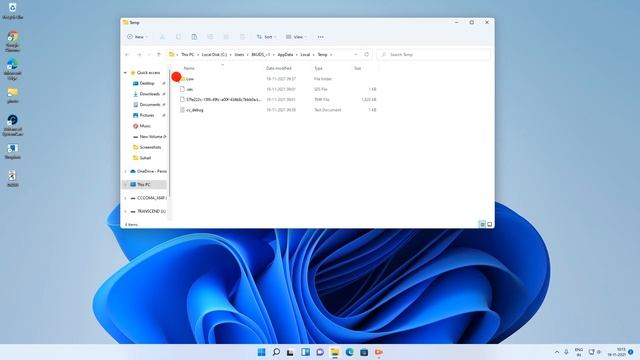Select Documents in Quick access
The height and width of the screenshot is (360, 640).
click(150, 104)
